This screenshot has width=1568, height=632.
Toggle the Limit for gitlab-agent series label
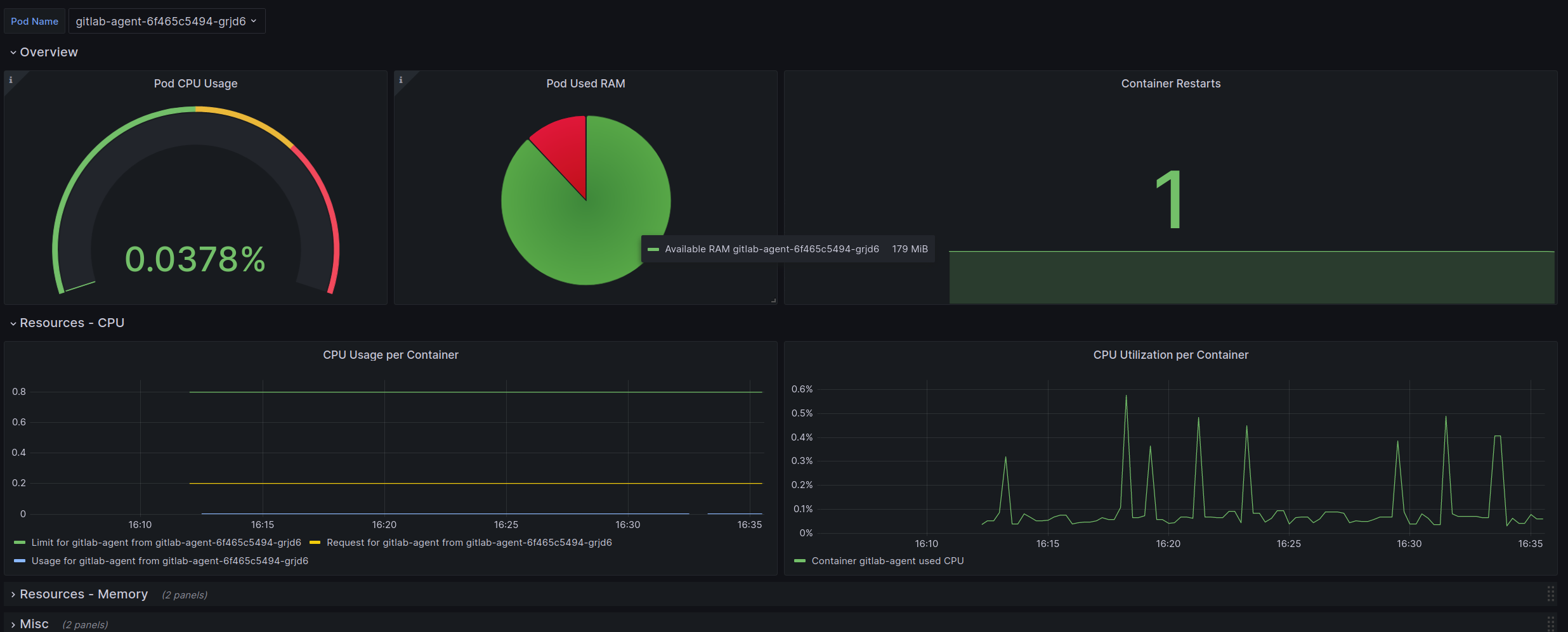166,543
